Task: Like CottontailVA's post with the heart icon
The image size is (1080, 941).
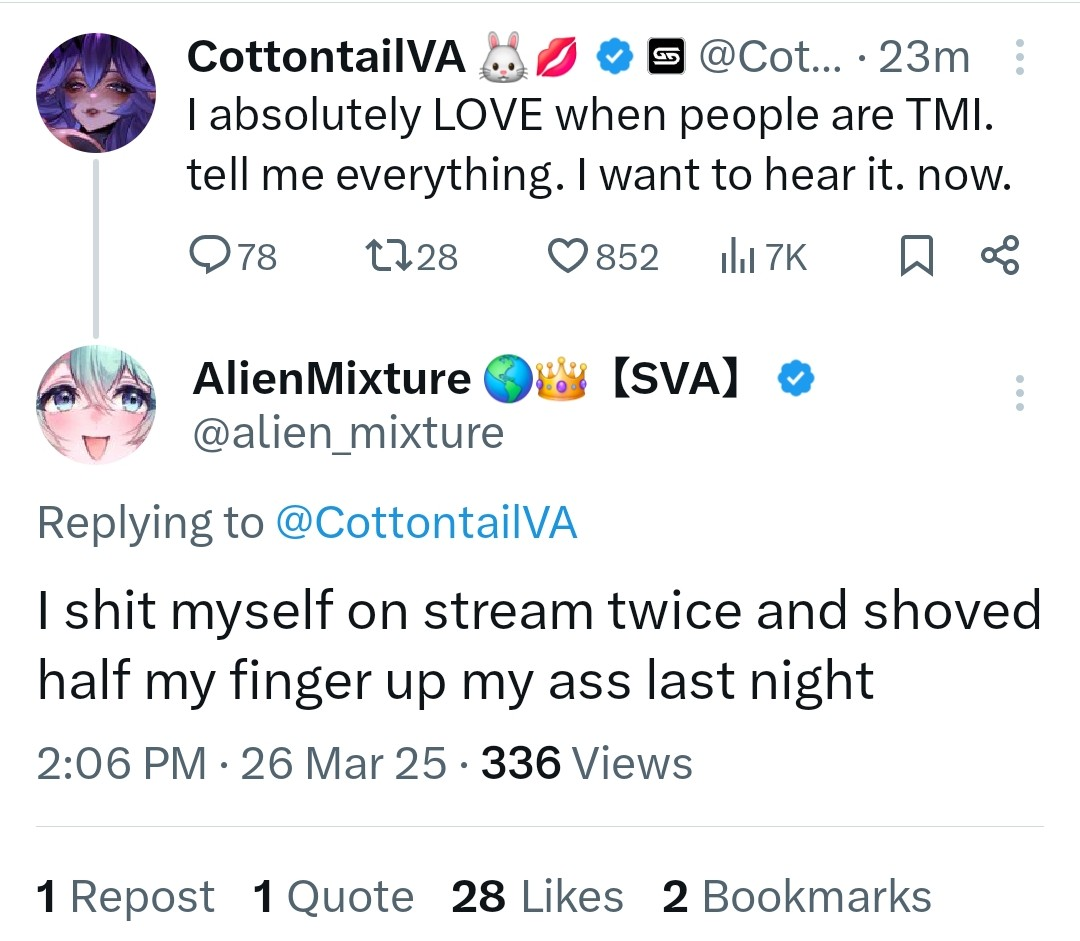Action: coord(568,258)
